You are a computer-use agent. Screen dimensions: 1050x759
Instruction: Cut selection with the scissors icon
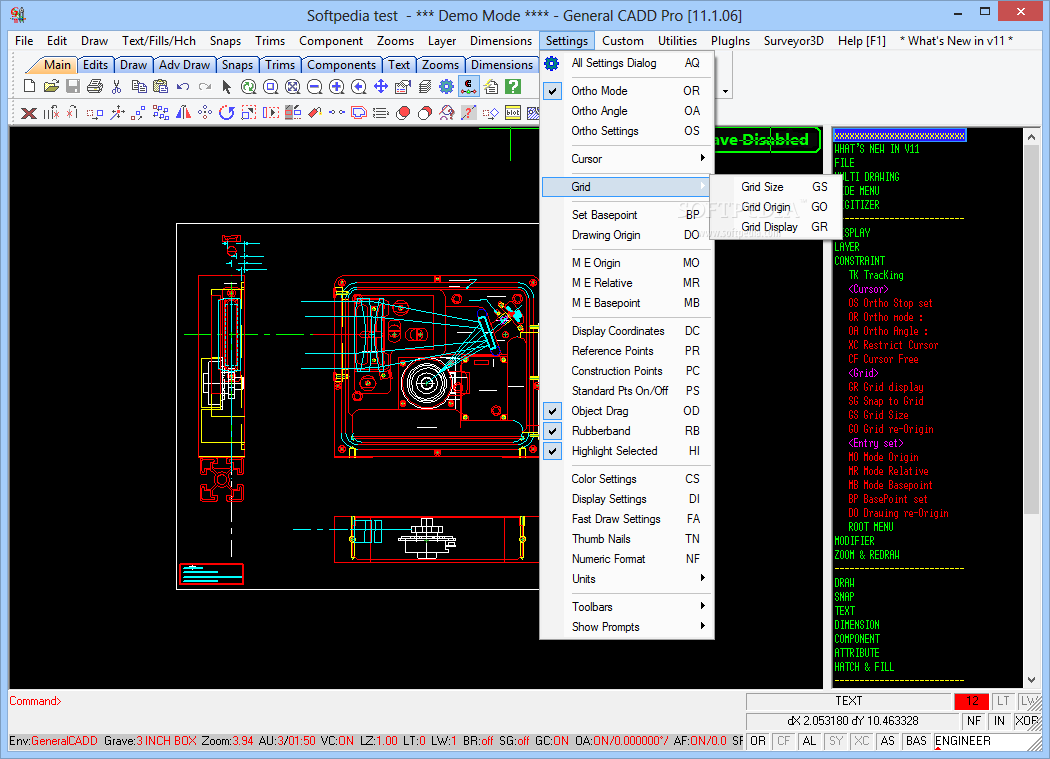tap(117, 86)
